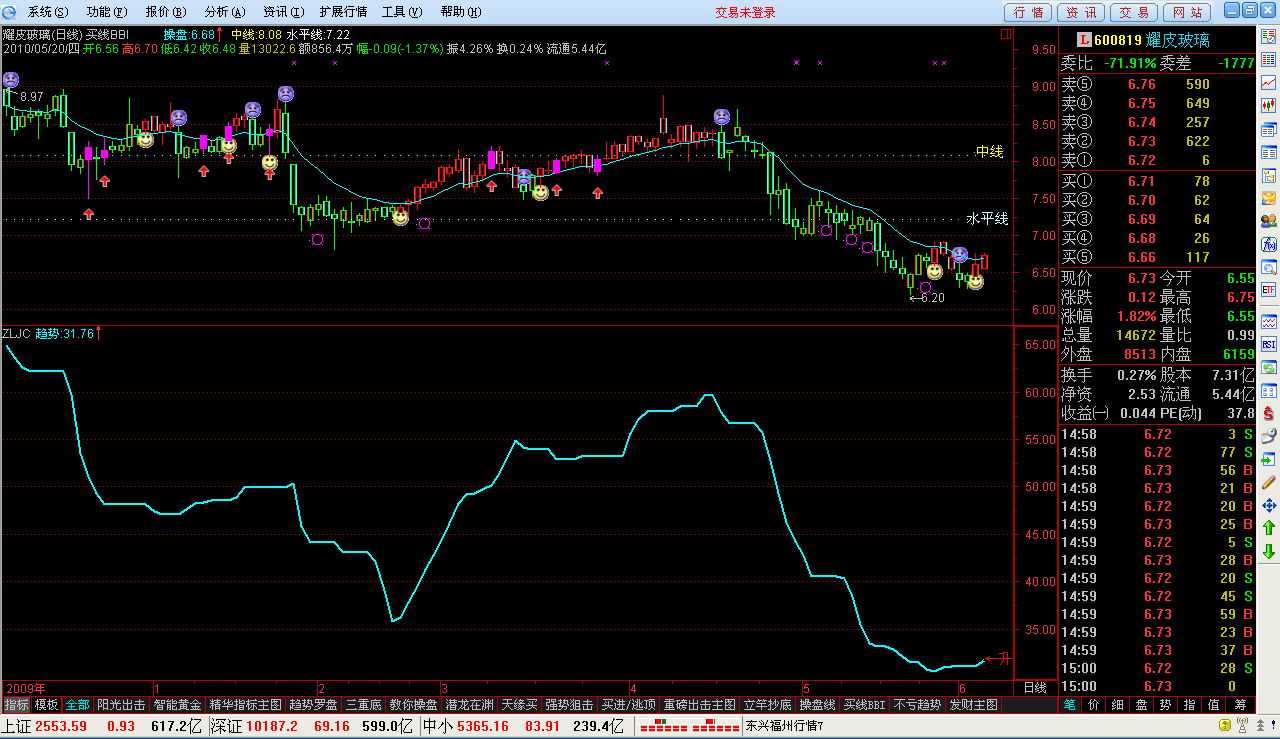Select the 强势狙击 indicator tab

tap(569, 705)
